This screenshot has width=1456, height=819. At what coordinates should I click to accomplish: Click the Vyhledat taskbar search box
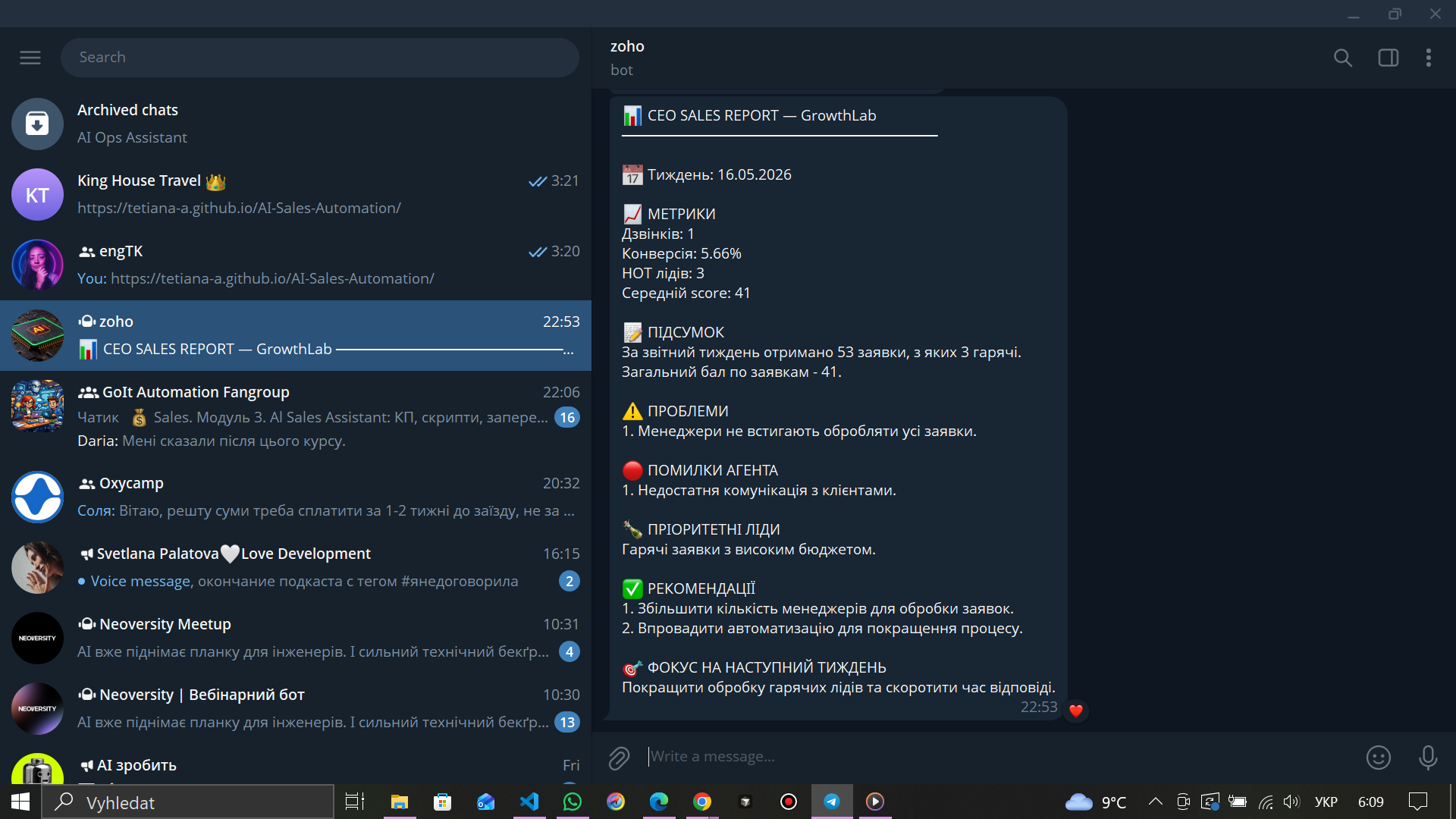tap(187, 802)
